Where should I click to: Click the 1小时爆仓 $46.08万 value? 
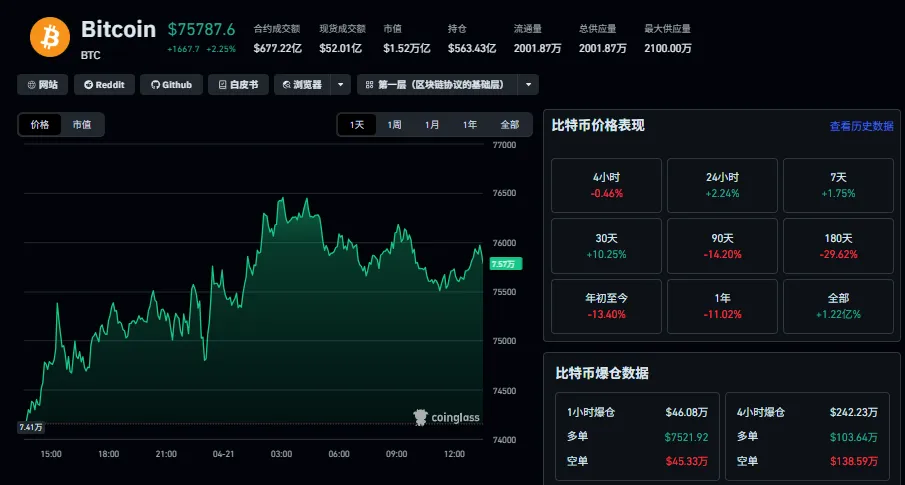pos(687,413)
